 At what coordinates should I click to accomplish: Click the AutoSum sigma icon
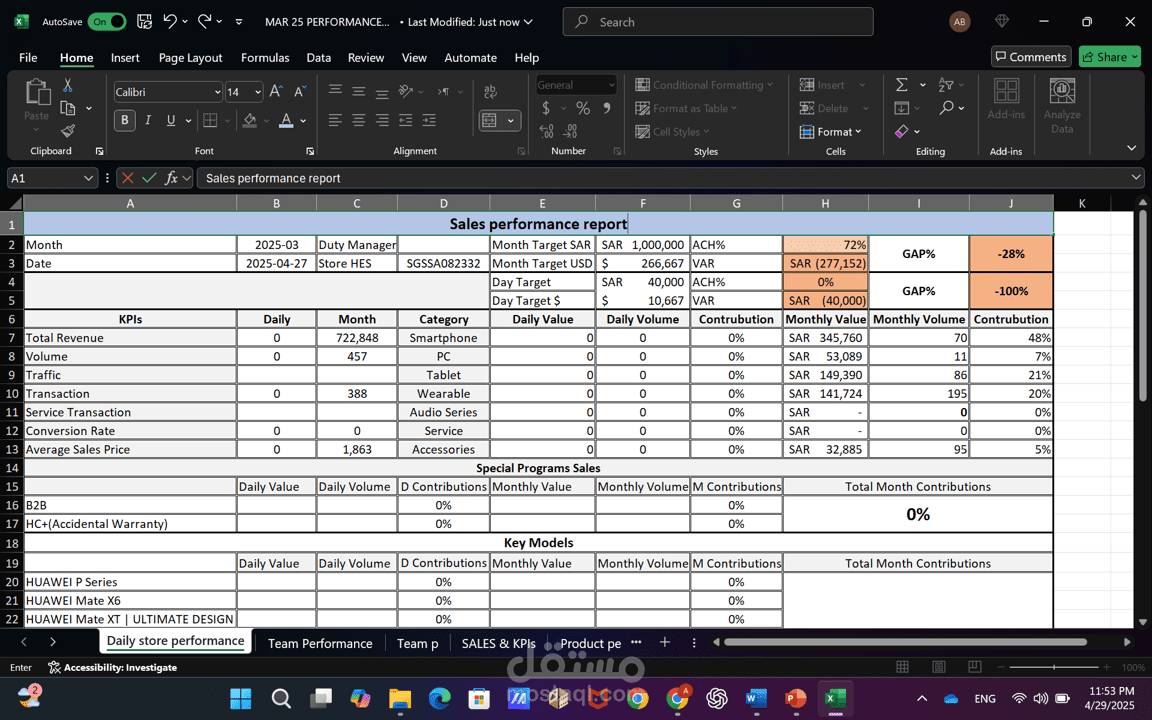[901, 85]
